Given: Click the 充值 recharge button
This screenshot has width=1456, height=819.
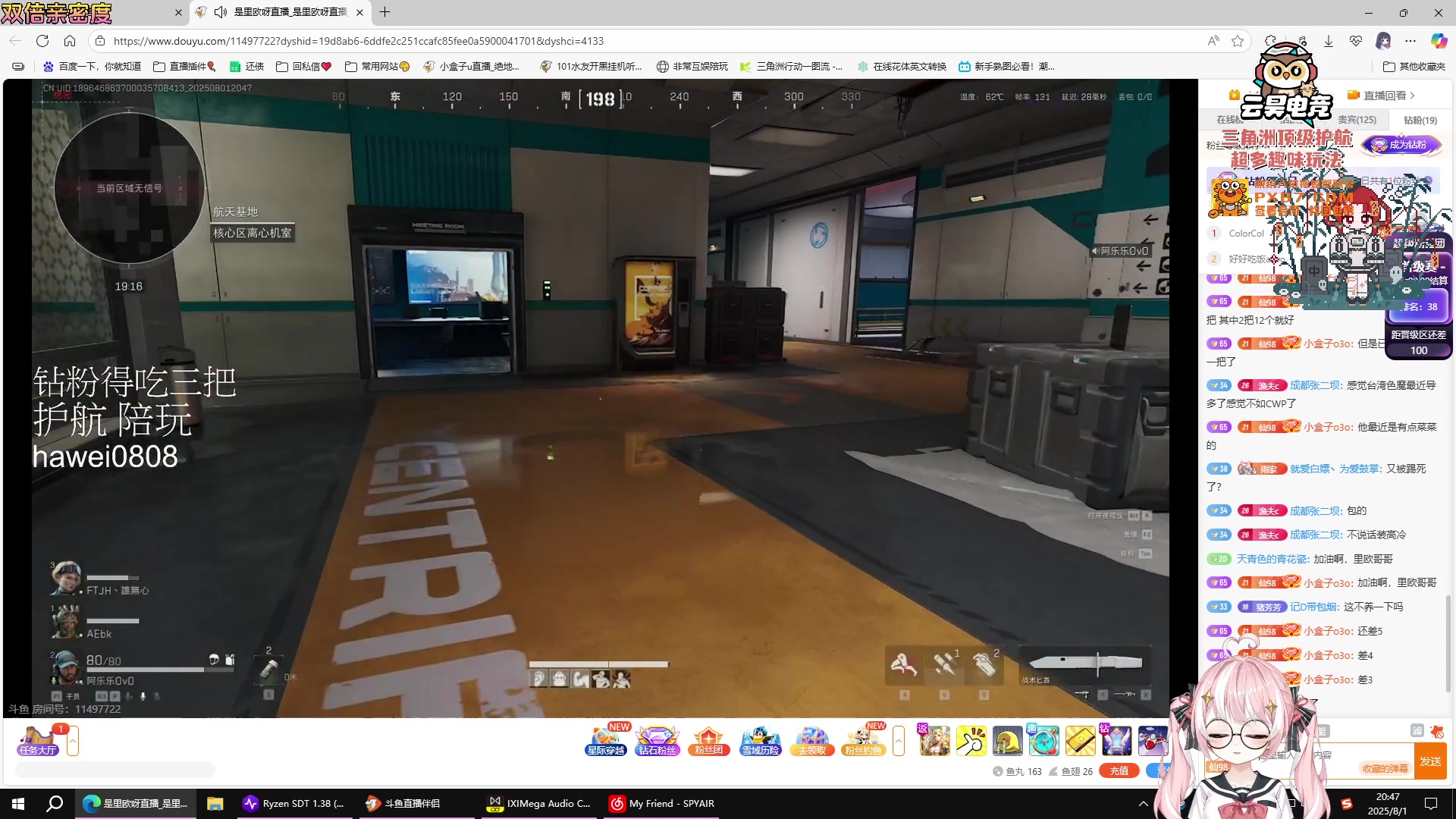Looking at the screenshot, I should tap(1119, 770).
